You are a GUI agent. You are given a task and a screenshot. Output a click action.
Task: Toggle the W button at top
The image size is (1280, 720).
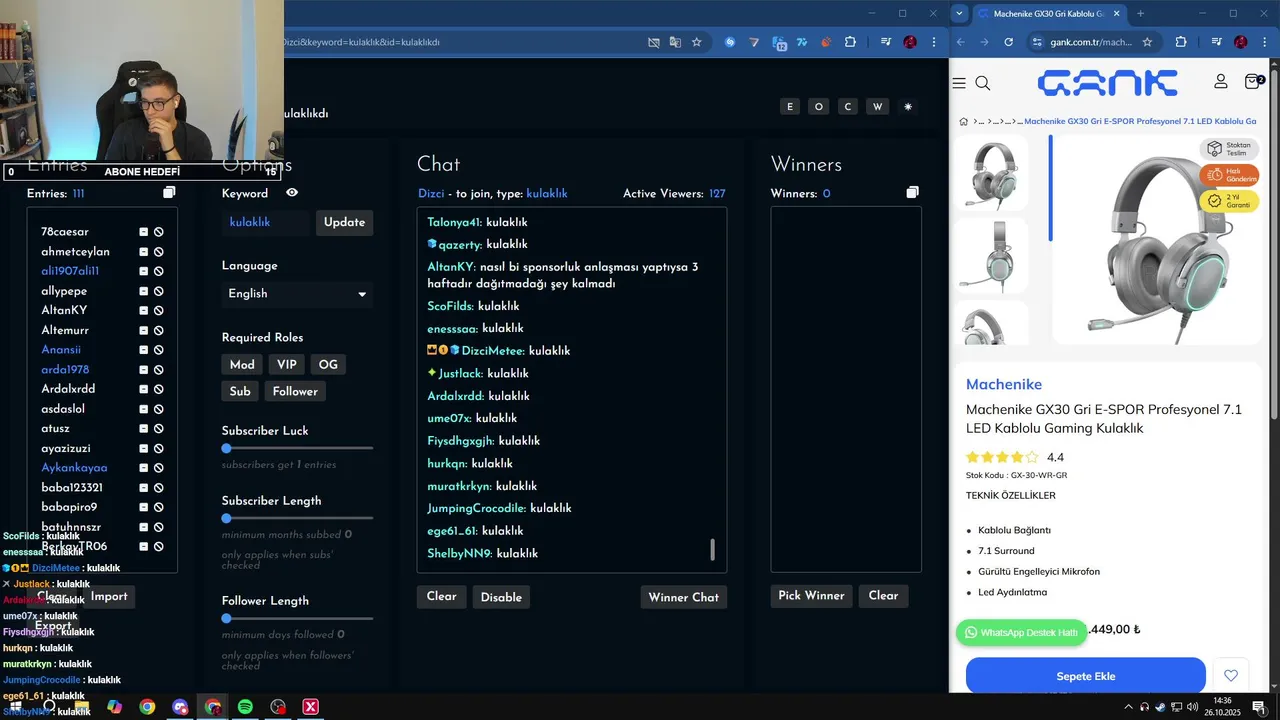click(x=877, y=107)
